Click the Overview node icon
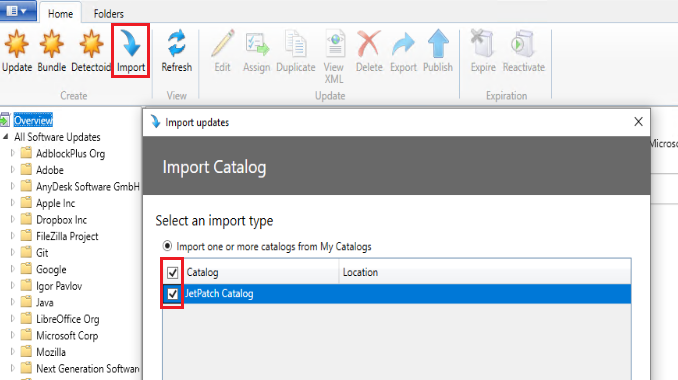 [x=5, y=120]
